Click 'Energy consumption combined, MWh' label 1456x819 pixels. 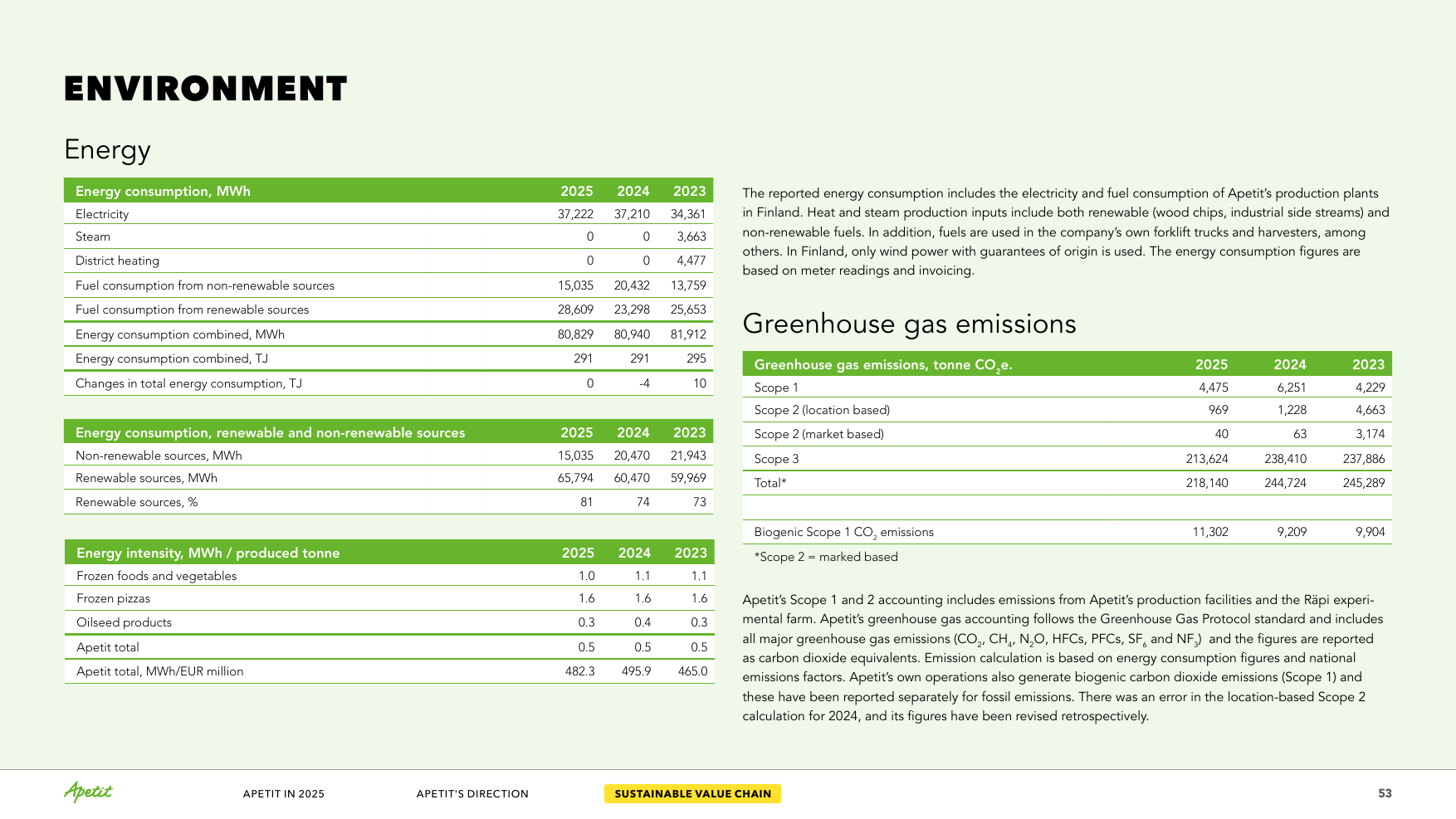[180, 334]
